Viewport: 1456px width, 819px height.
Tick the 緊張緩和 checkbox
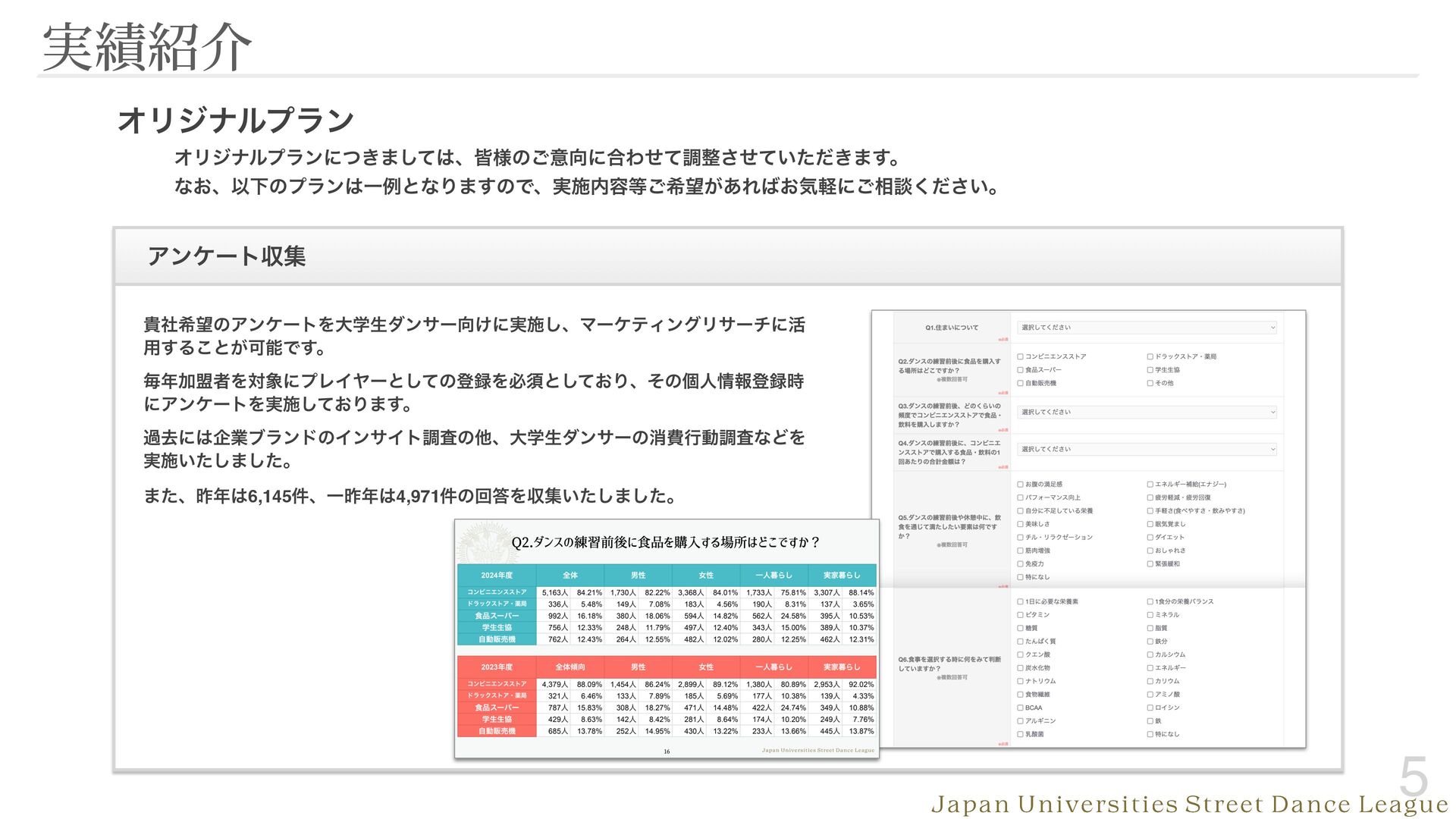[1150, 564]
